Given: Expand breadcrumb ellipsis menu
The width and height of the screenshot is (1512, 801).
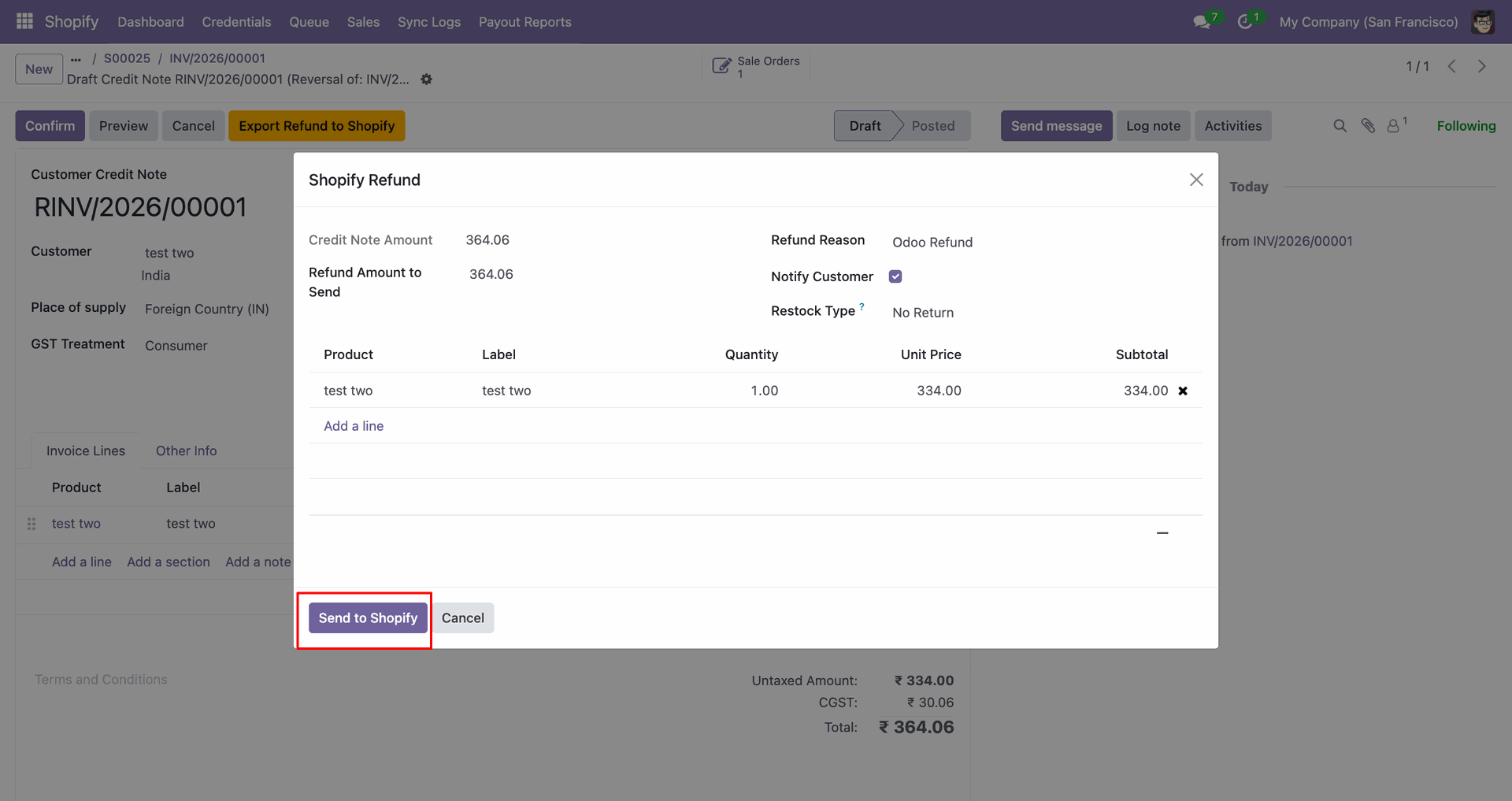Looking at the screenshot, I should 76,59.
